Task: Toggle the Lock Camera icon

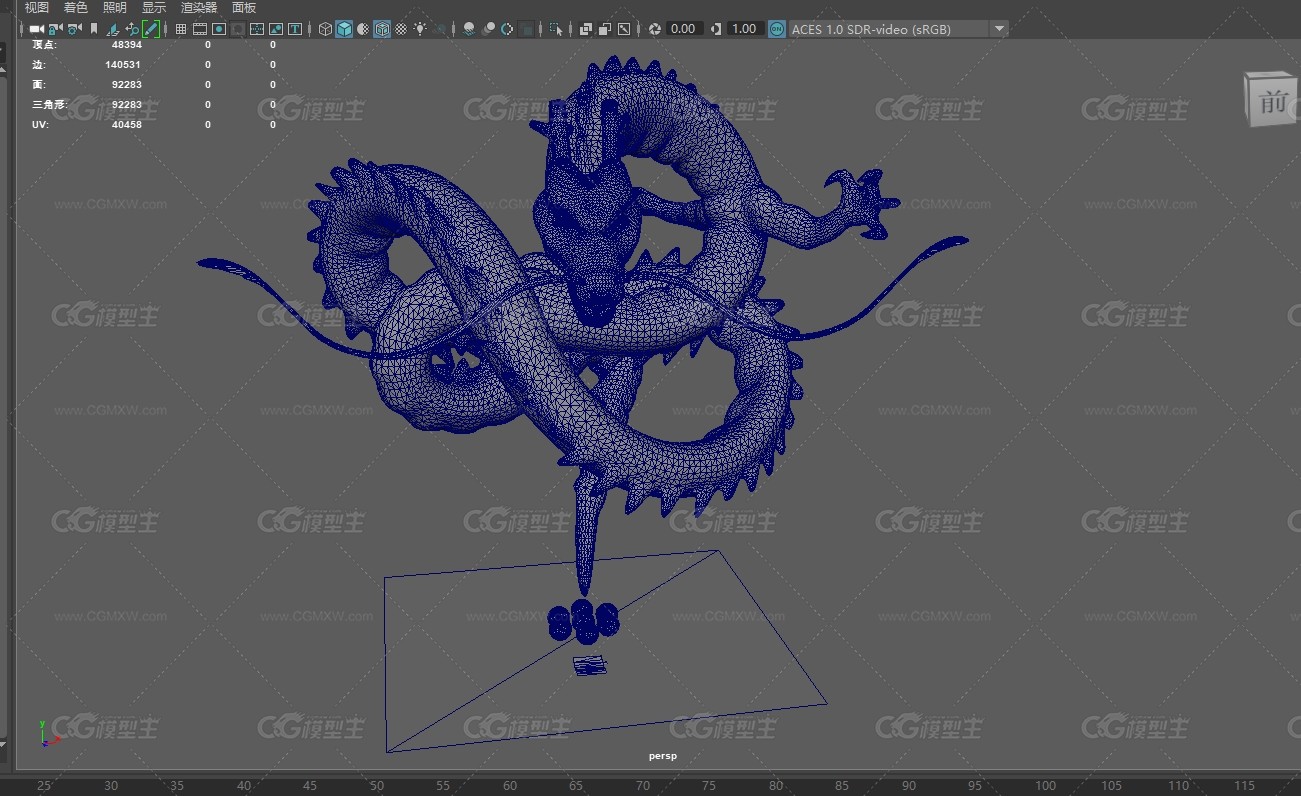Action: pos(55,29)
